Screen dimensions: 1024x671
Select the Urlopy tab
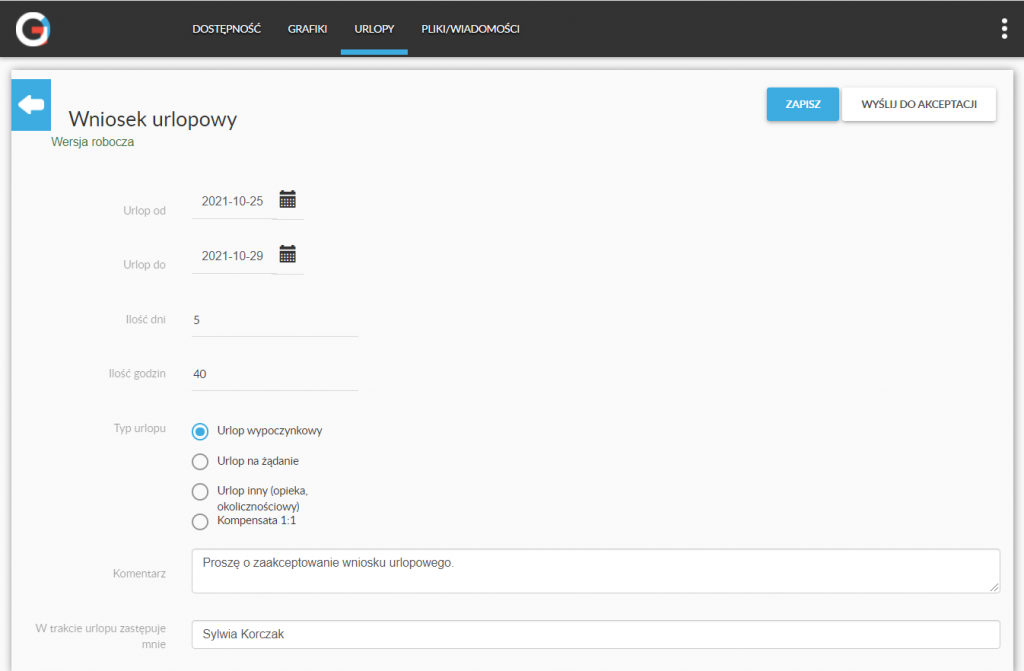[x=374, y=29]
